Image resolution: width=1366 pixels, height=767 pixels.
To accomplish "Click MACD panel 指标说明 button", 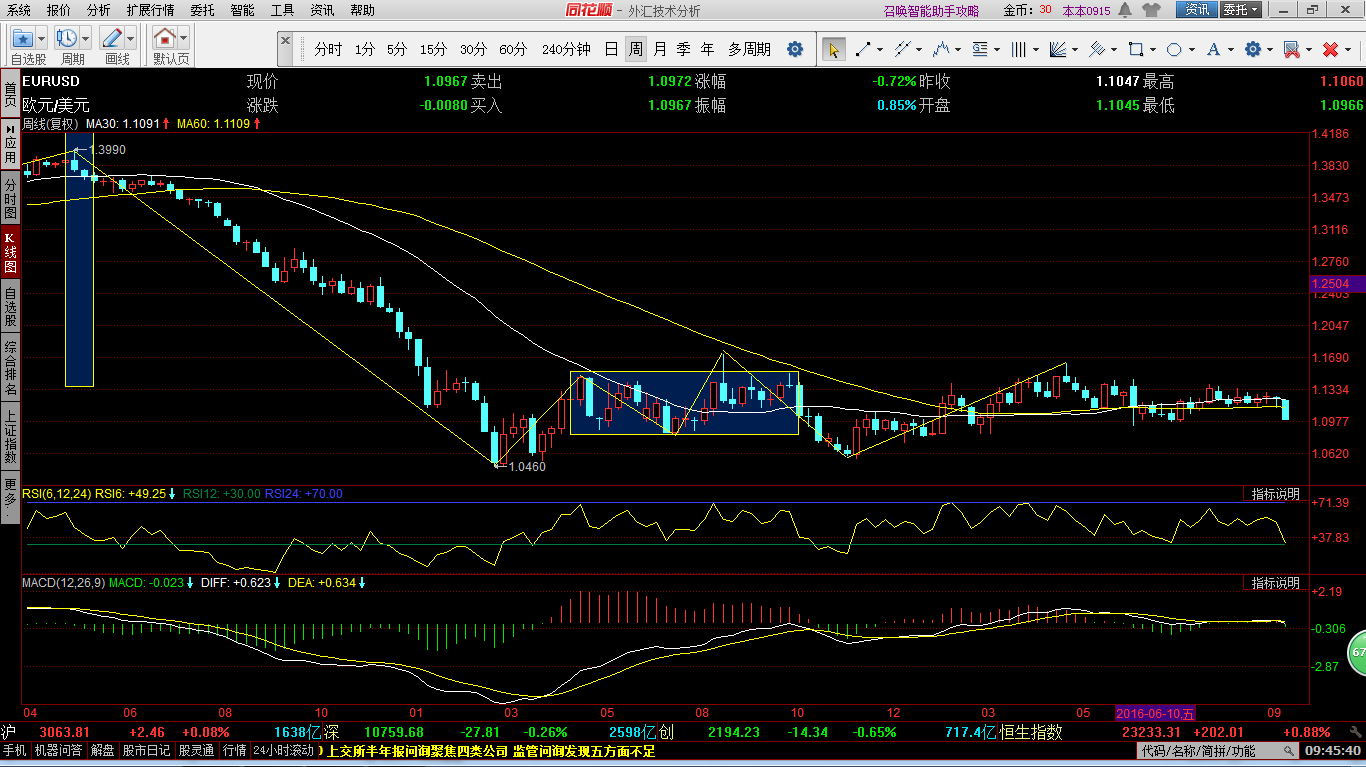I will coord(1276,582).
